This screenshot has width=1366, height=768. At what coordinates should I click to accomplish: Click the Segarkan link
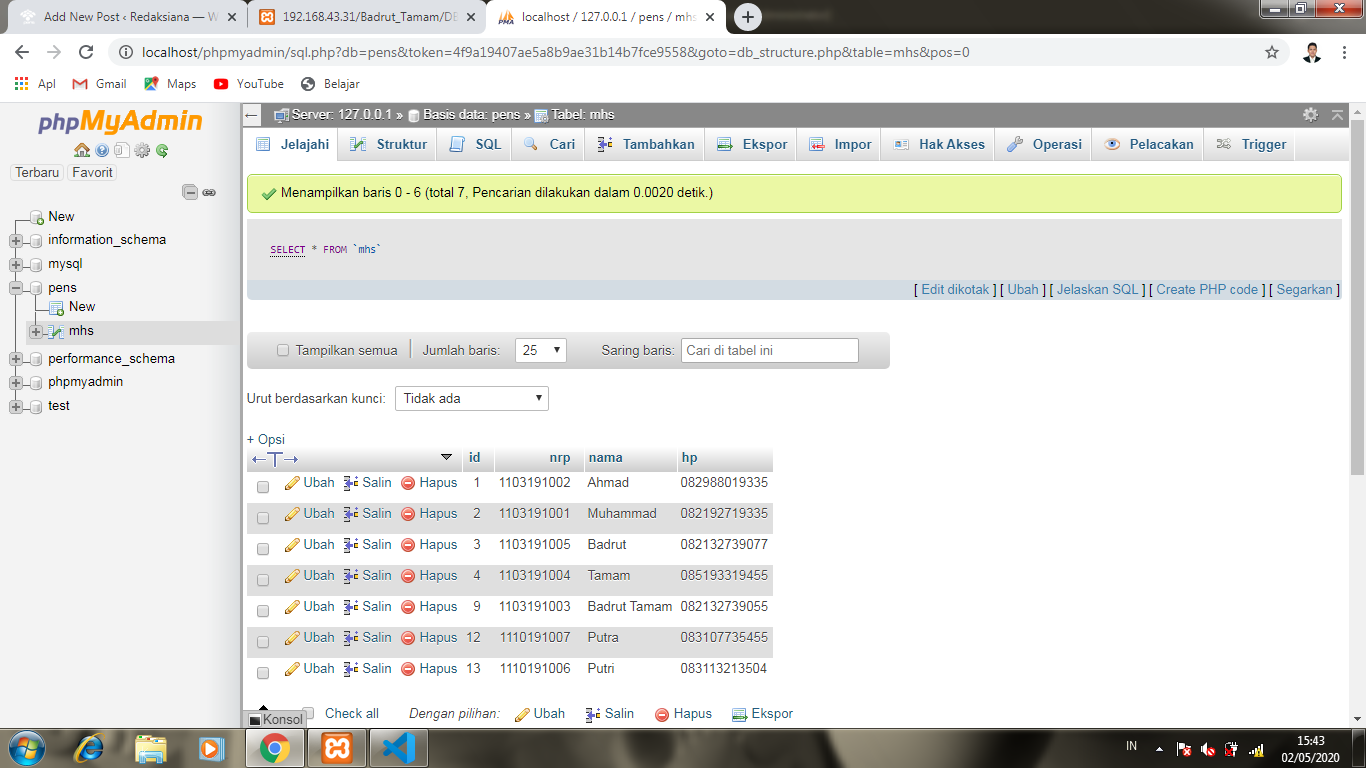tap(1305, 289)
